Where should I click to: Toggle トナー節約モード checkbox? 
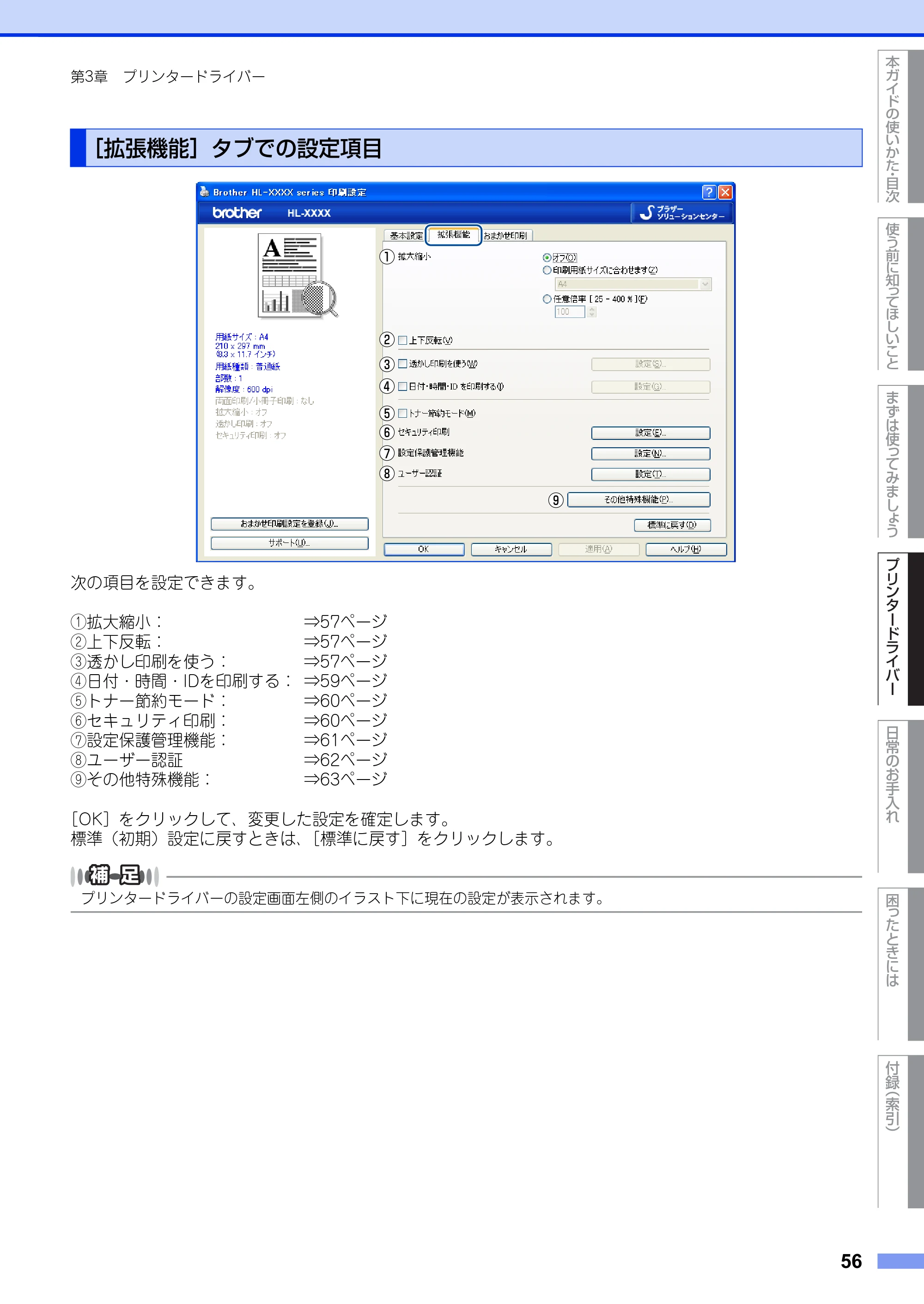click(x=403, y=413)
